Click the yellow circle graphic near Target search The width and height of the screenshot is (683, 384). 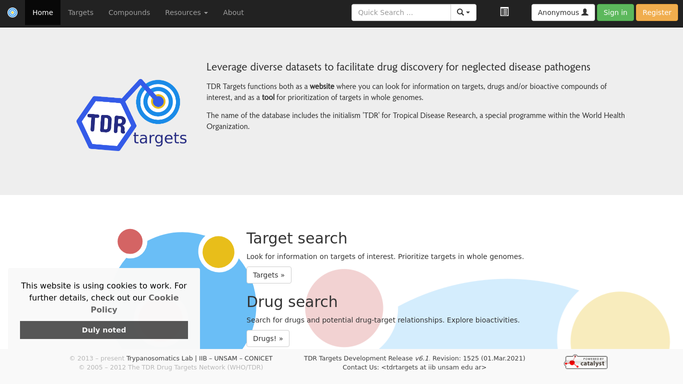click(x=218, y=252)
